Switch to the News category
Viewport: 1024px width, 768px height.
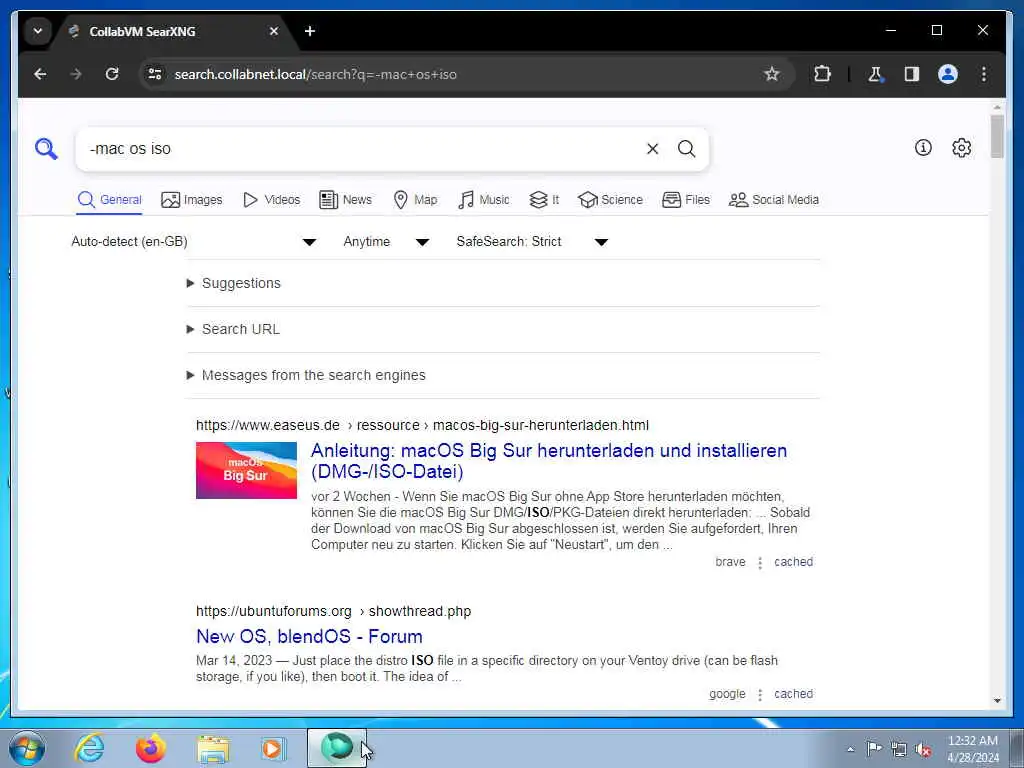pyautogui.click(x=345, y=200)
